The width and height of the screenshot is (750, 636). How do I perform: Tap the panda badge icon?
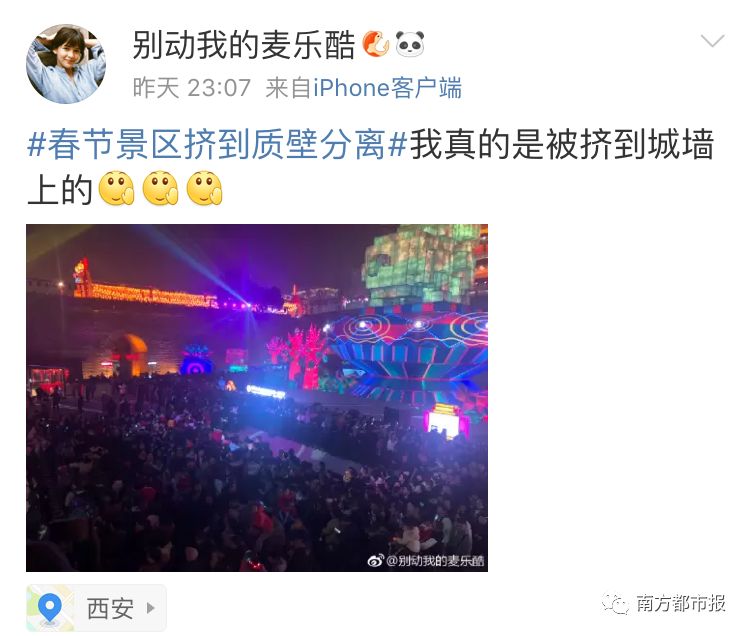410,44
